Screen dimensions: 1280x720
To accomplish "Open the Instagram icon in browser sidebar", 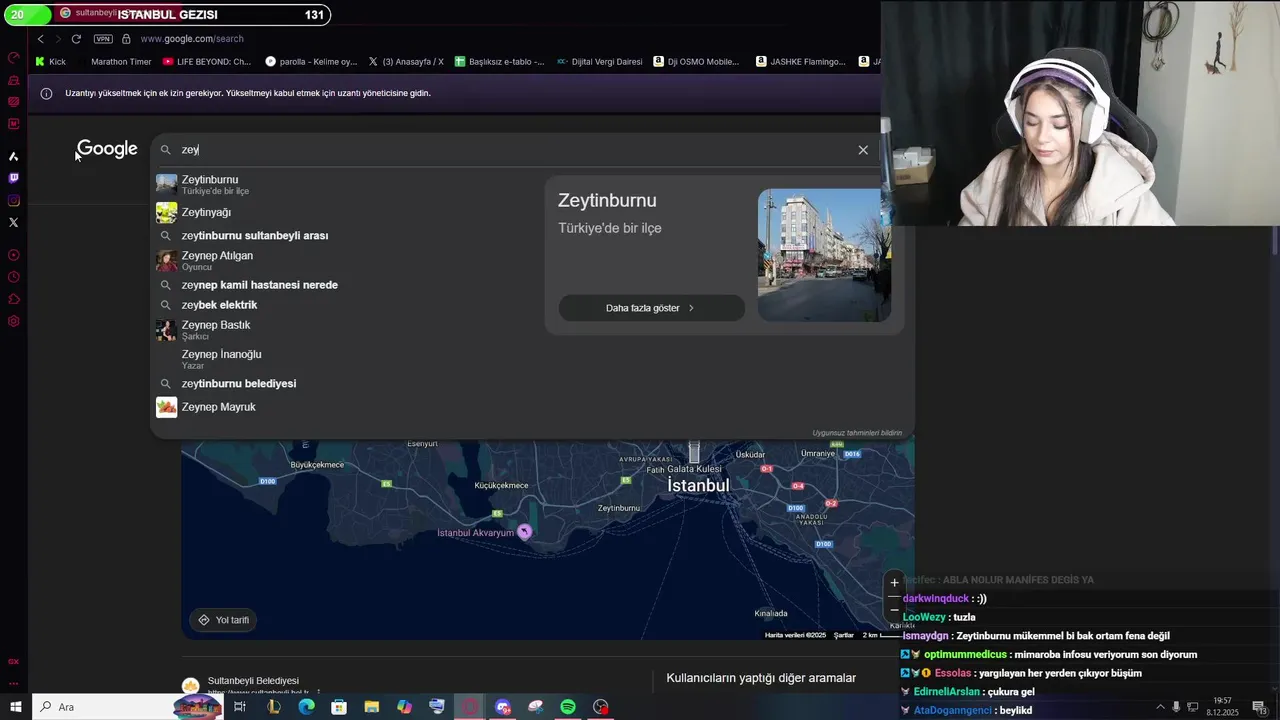I will pyautogui.click(x=13, y=200).
